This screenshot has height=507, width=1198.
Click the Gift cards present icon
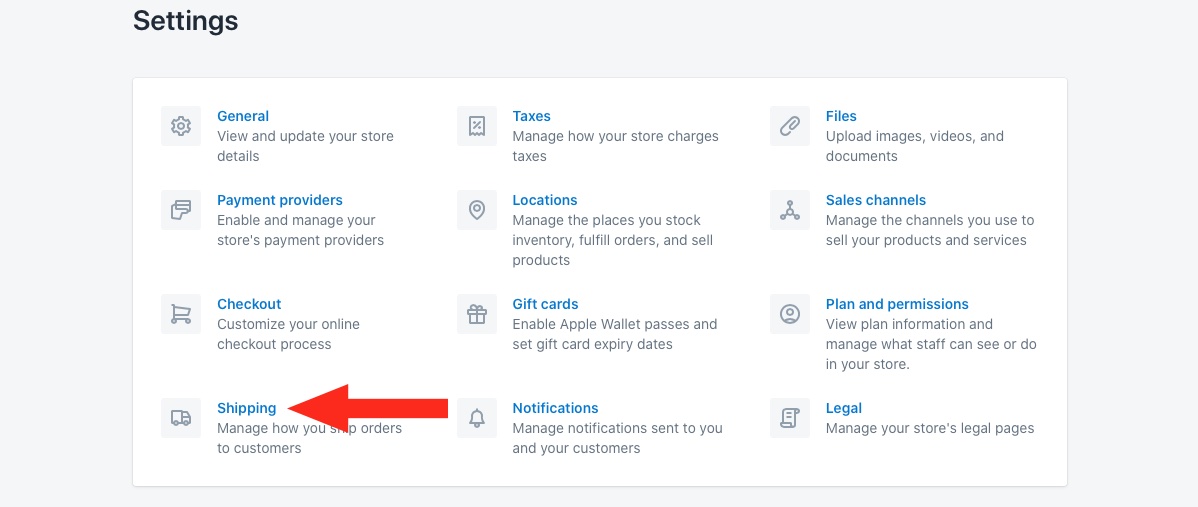pyautogui.click(x=477, y=314)
